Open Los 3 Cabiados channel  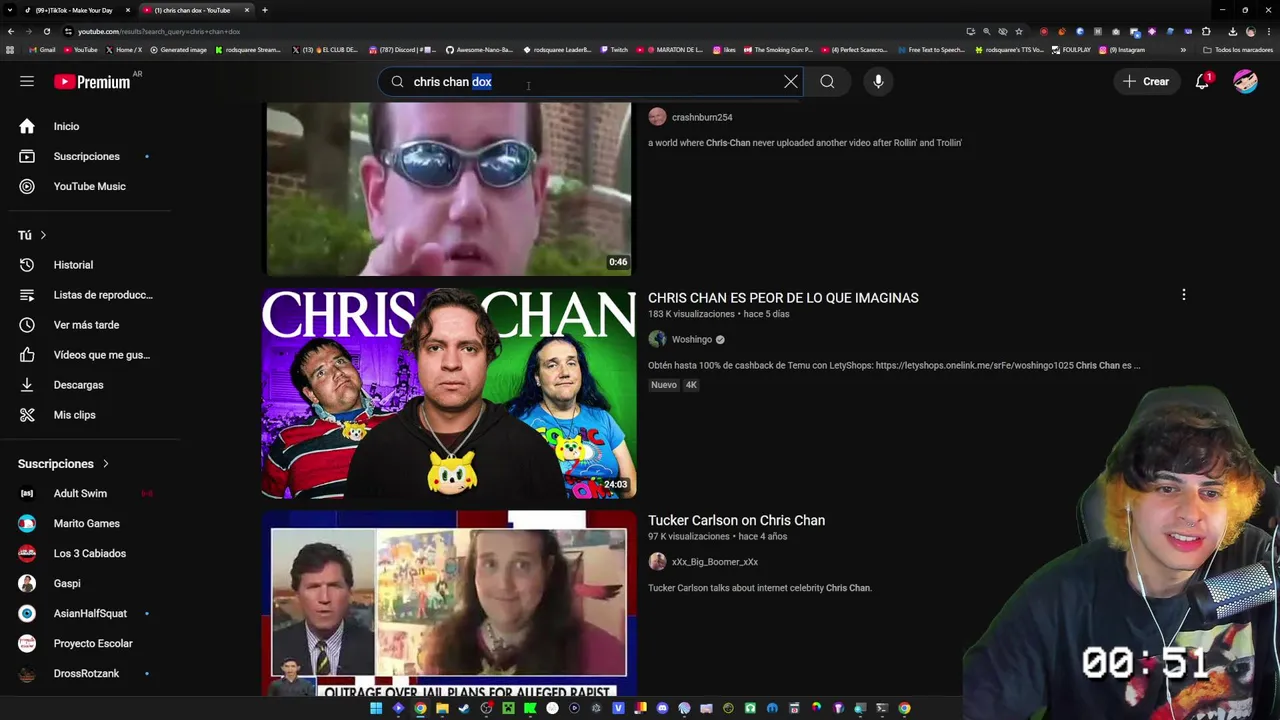(89, 553)
